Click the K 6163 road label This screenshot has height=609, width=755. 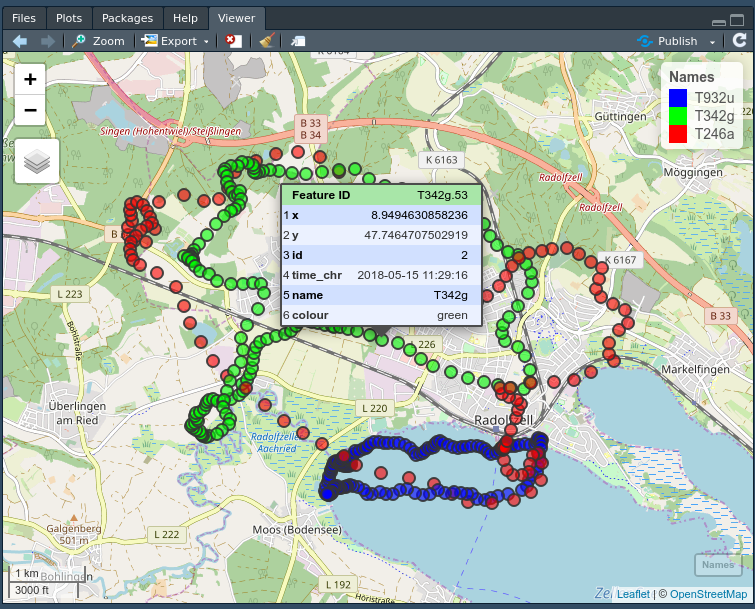[442, 160]
